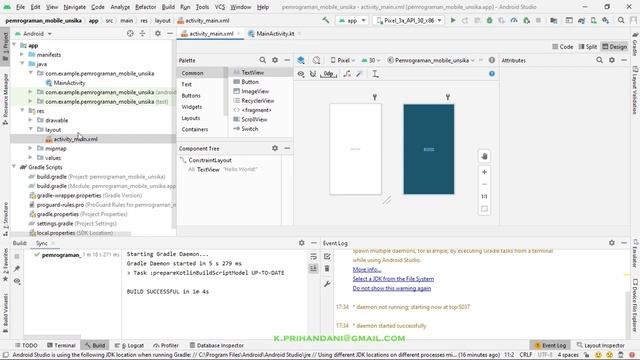The height and width of the screenshot is (360, 640).
Task: Toggle the Build panel eye icon
Action: click(17, 281)
